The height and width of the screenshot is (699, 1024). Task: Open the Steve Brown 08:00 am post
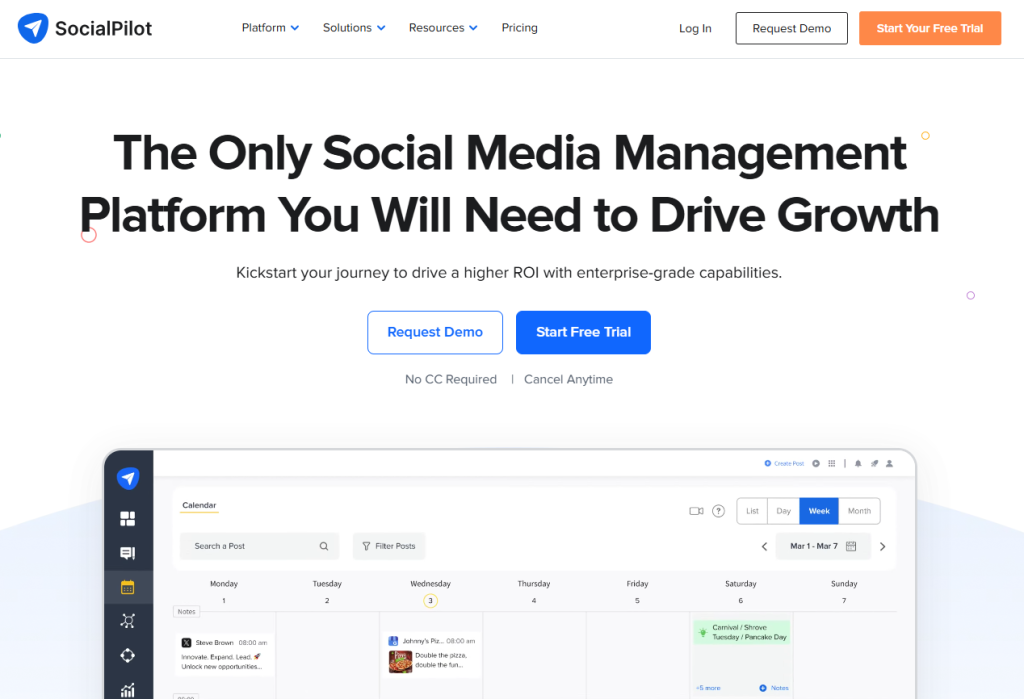point(225,654)
